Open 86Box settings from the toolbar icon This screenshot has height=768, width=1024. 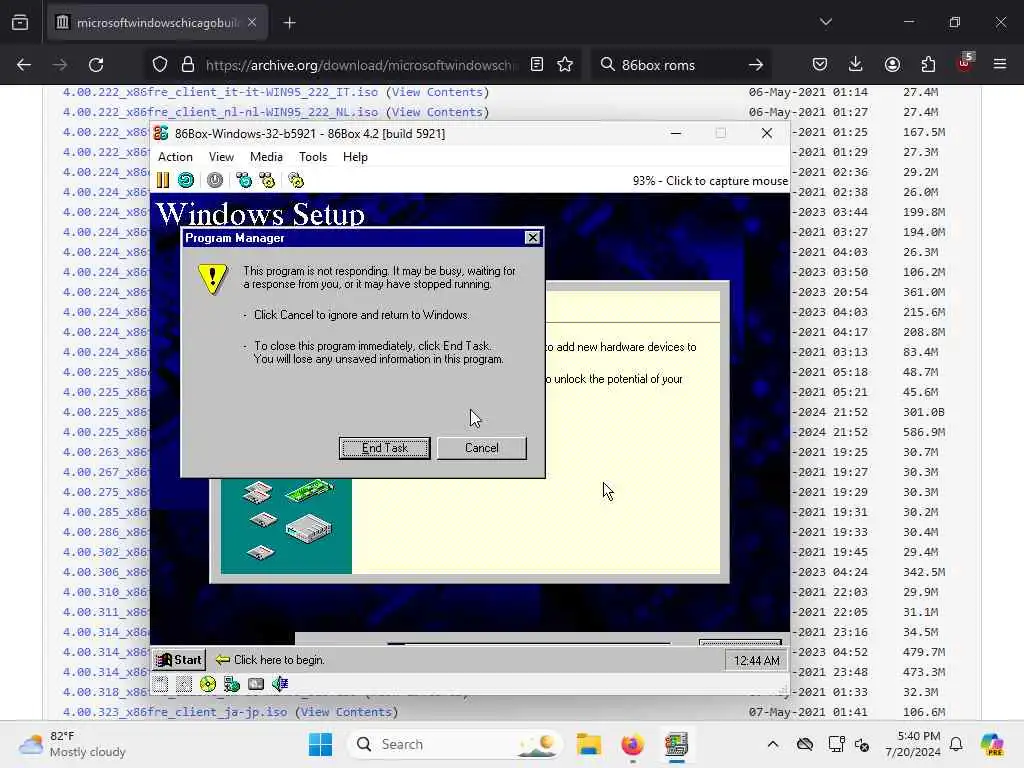[x=296, y=180]
